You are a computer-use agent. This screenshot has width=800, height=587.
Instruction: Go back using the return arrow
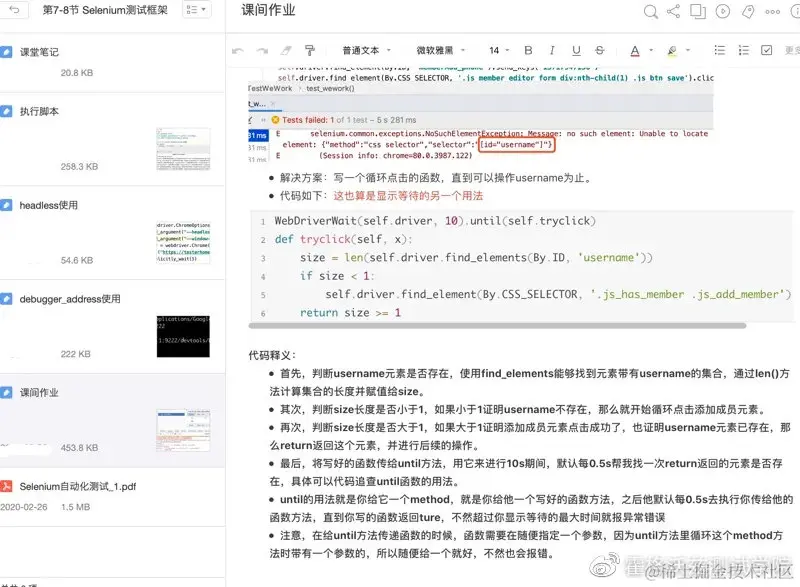click(x=14, y=9)
